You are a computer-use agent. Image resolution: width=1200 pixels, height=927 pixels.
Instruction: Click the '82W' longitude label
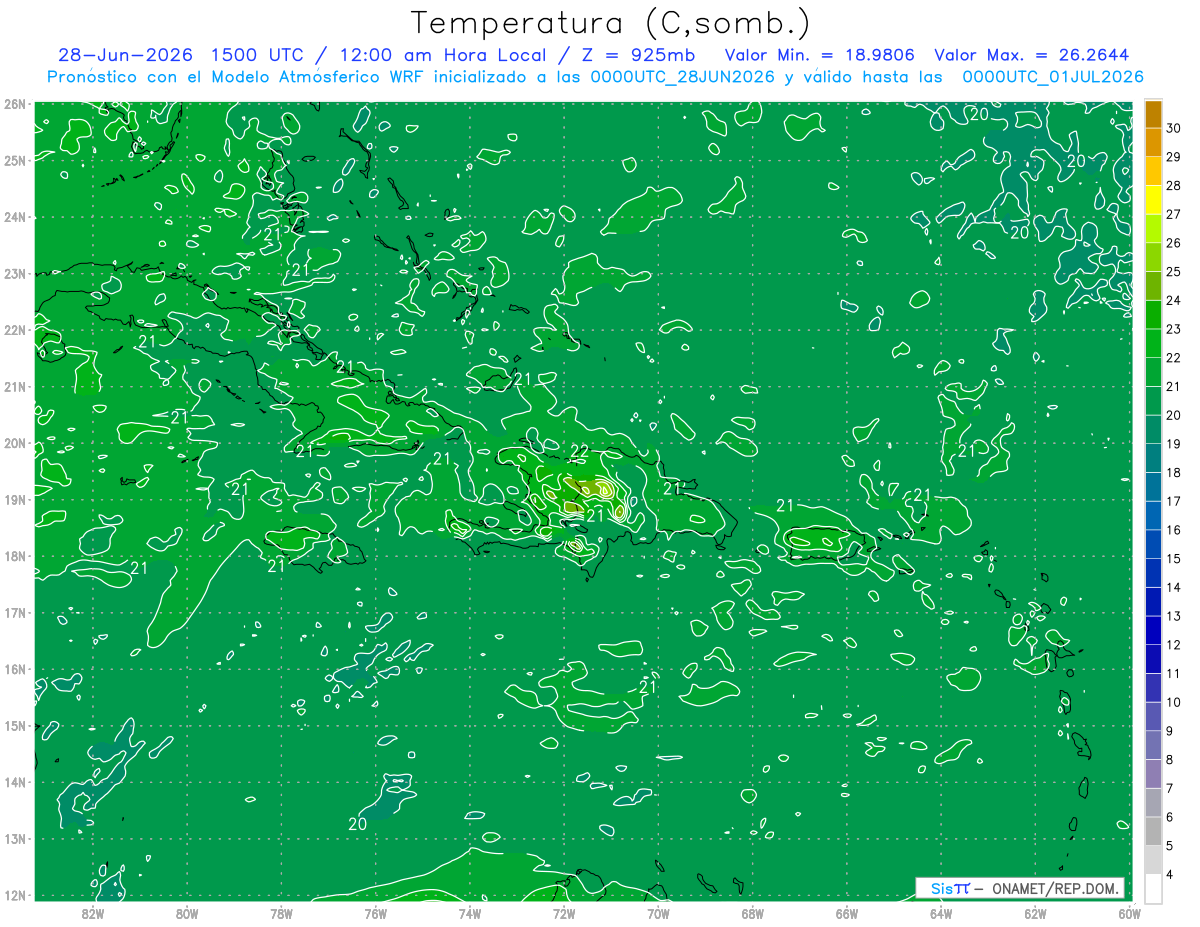(93, 914)
